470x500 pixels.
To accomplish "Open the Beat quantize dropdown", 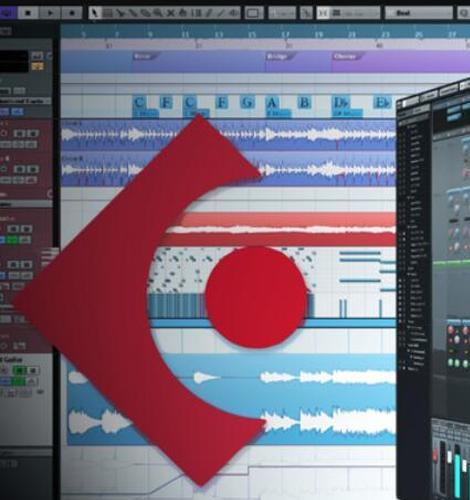I will (x=419, y=13).
